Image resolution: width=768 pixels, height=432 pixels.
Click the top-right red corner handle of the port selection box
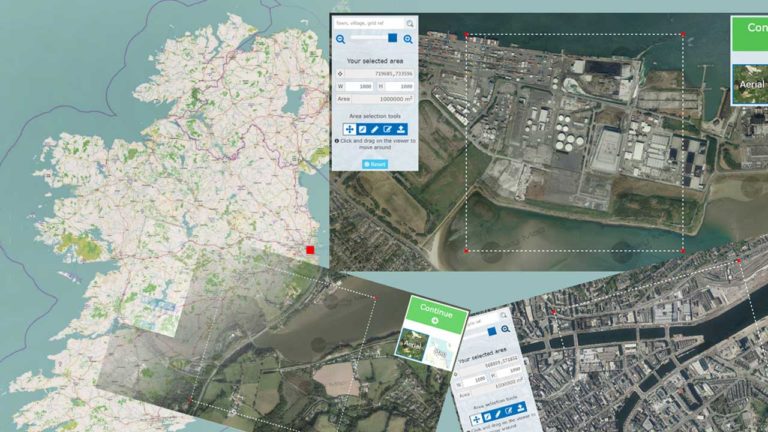683,35
